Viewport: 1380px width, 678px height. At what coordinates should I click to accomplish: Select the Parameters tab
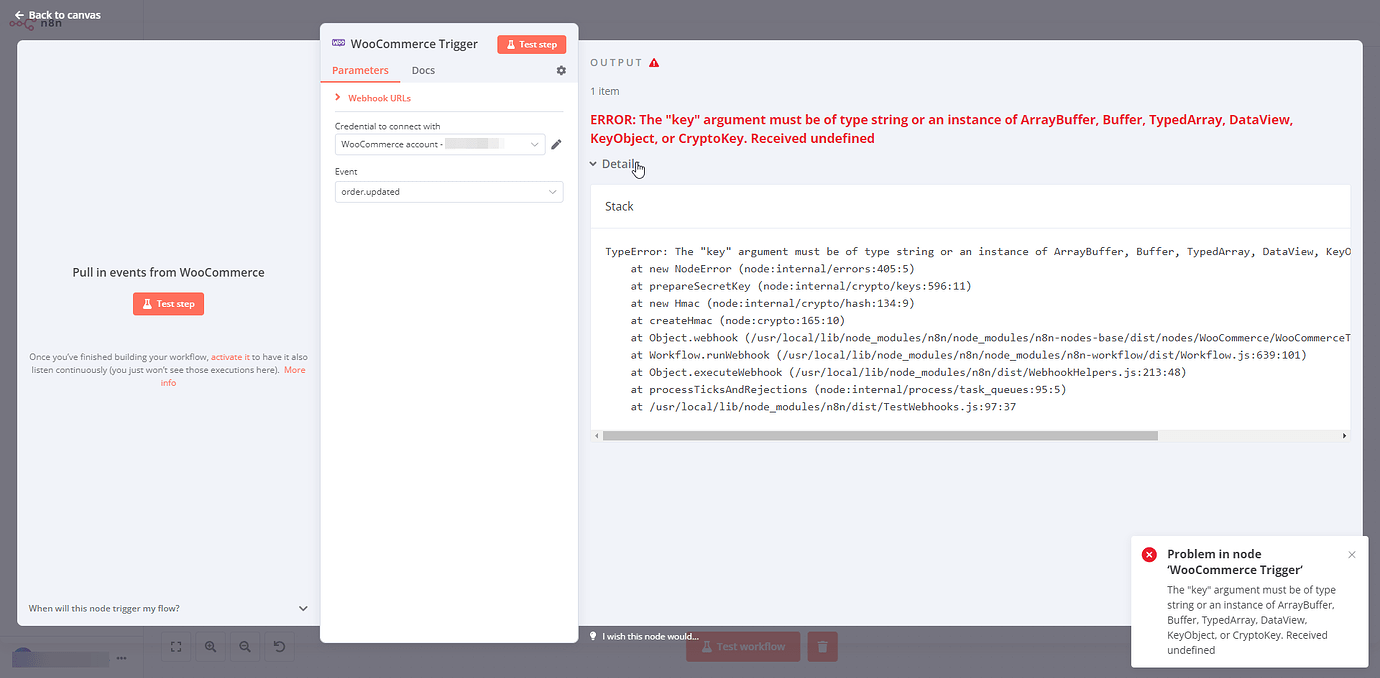click(x=361, y=70)
